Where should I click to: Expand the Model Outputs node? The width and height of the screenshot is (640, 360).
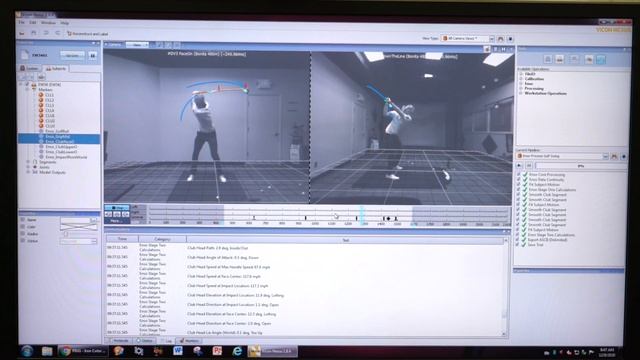coord(28,172)
